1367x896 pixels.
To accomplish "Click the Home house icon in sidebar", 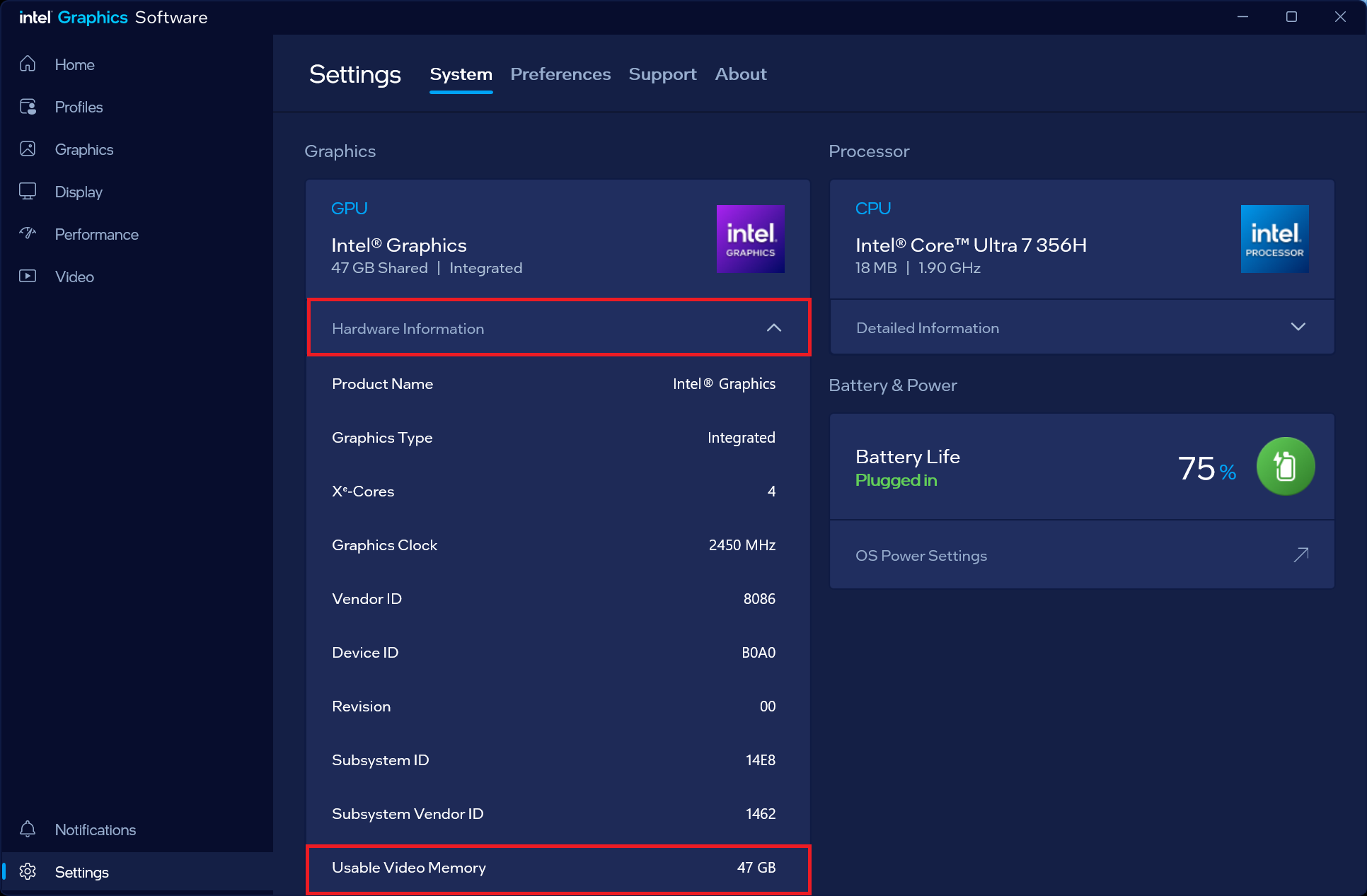I will [x=28, y=64].
